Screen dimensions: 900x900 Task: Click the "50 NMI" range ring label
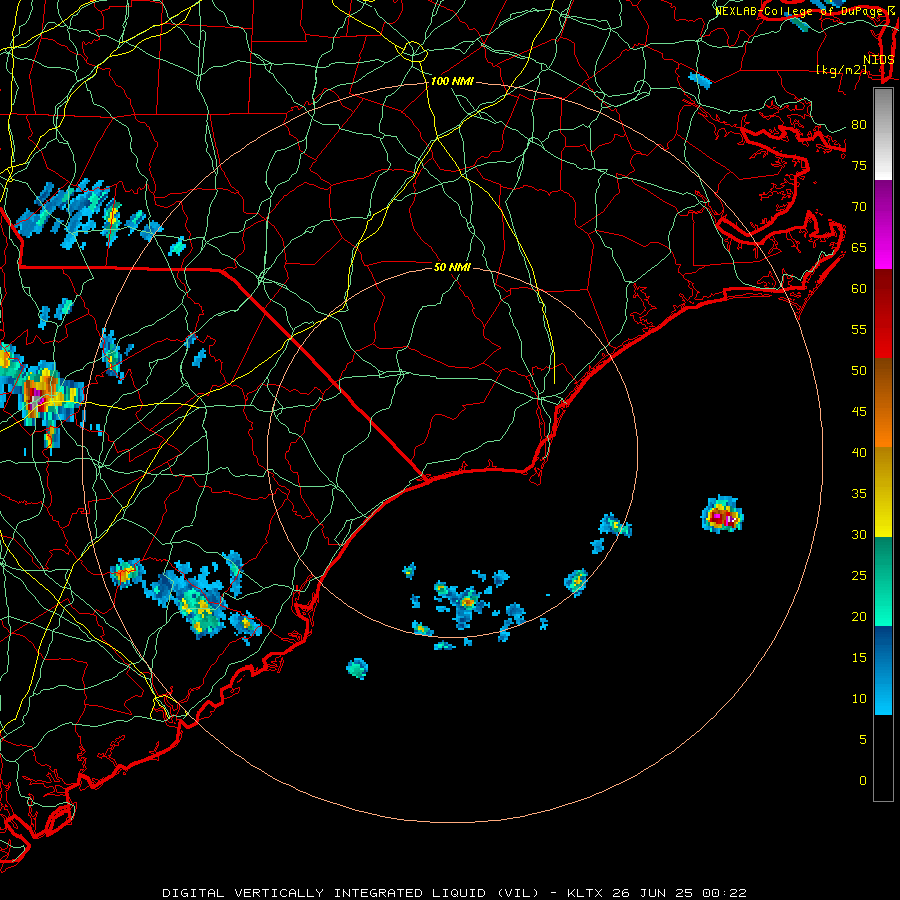[452, 267]
